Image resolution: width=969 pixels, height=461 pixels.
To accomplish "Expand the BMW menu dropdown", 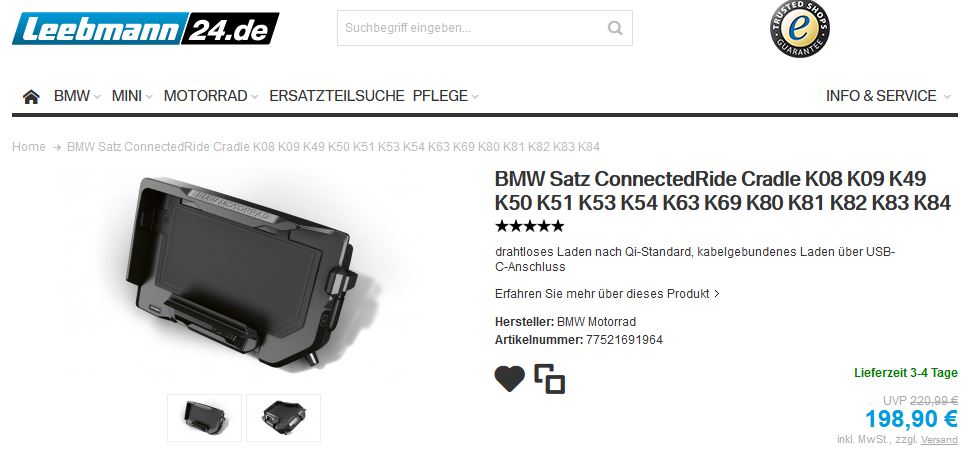I will 77,96.
